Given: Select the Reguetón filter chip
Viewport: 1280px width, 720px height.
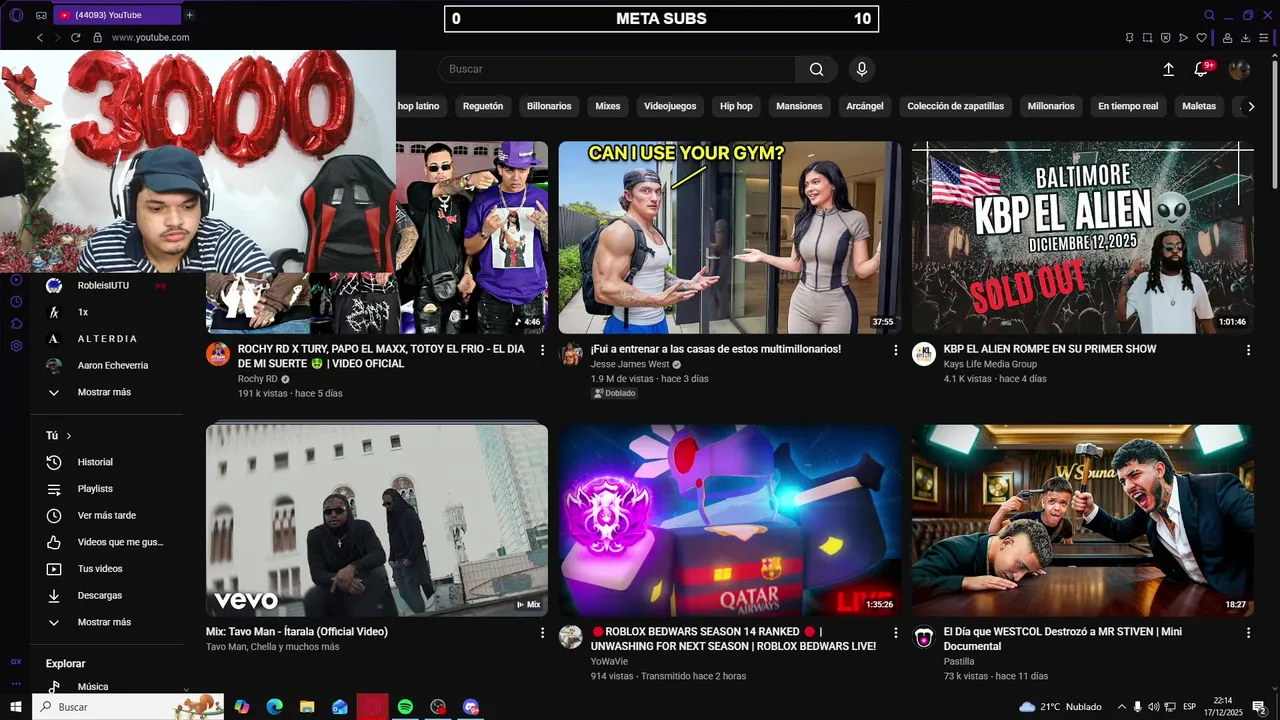Looking at the screenshot, I should coord(483,106).
